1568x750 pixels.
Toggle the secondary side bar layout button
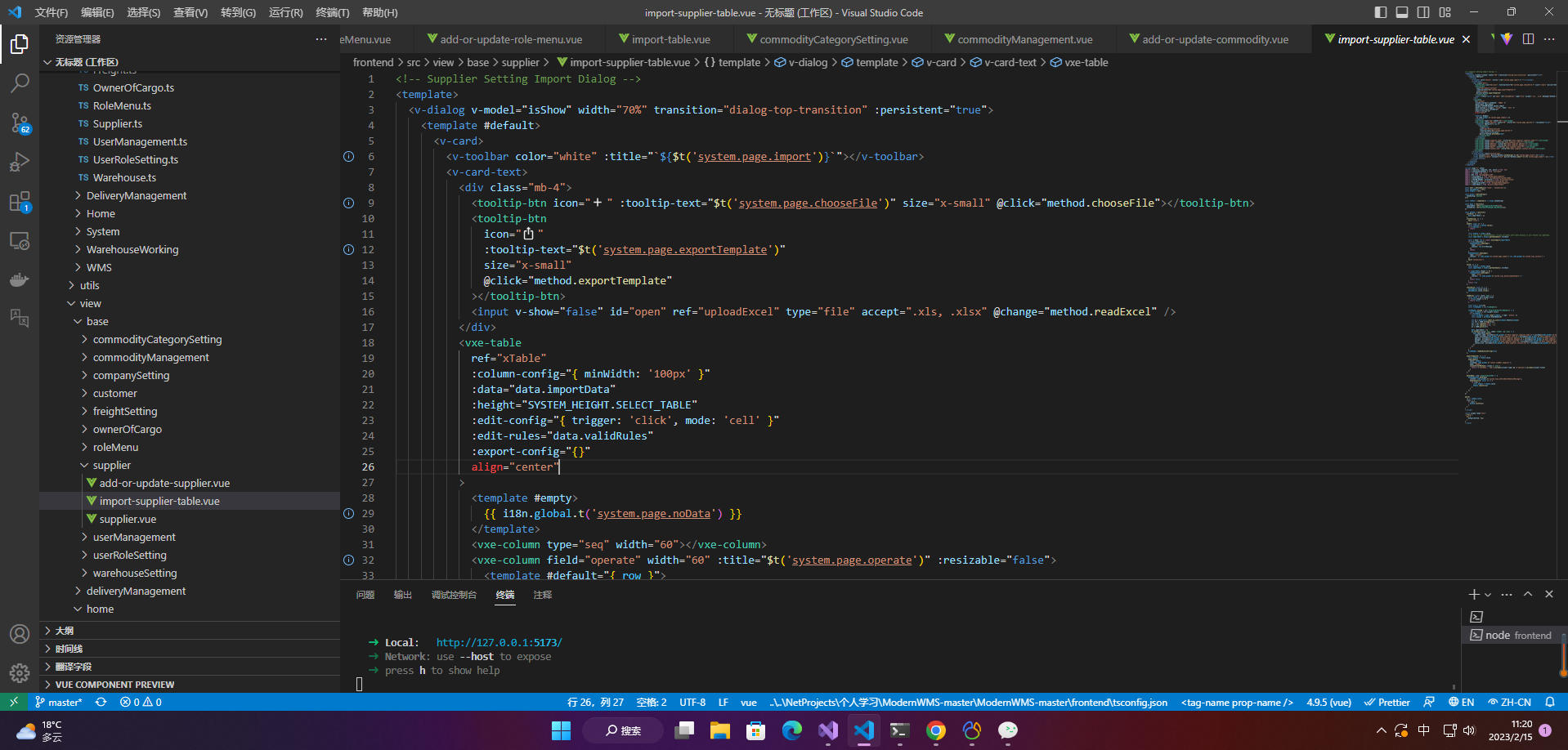point(1423,12)
